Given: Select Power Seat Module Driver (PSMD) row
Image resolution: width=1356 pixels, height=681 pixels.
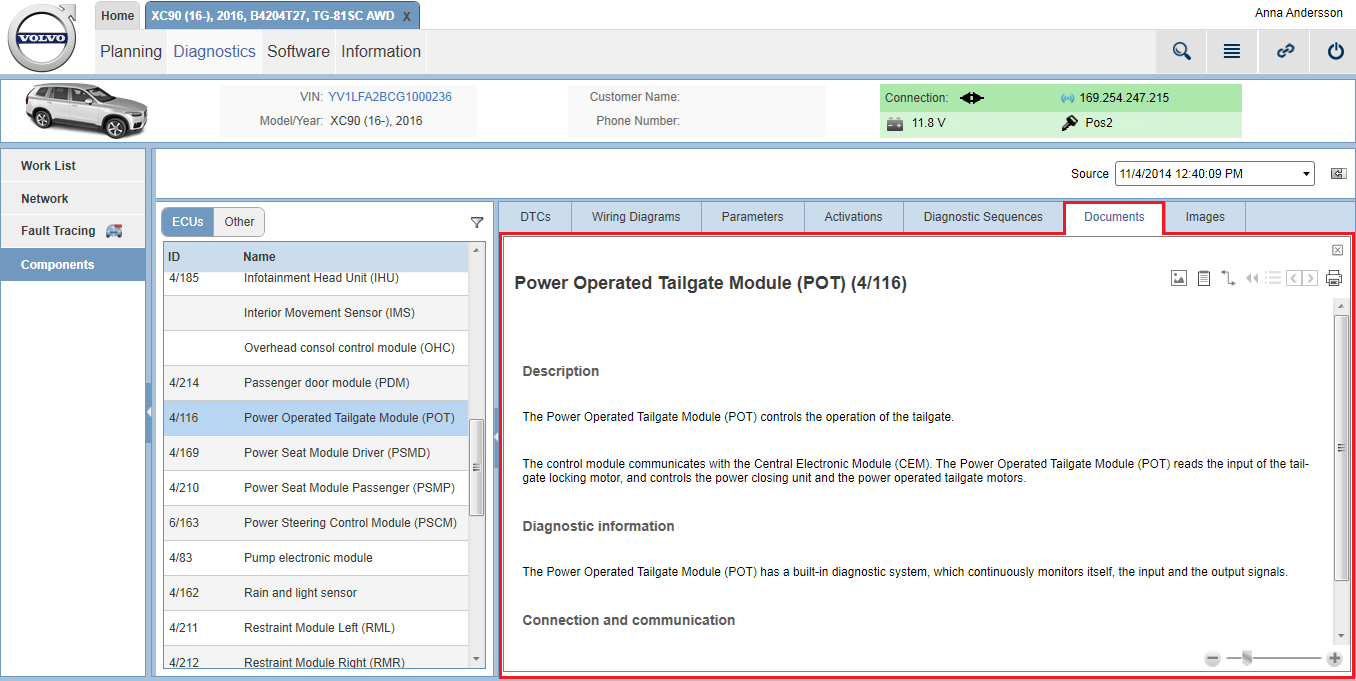Looking at the screenshot, I should (x=315, y=453).
